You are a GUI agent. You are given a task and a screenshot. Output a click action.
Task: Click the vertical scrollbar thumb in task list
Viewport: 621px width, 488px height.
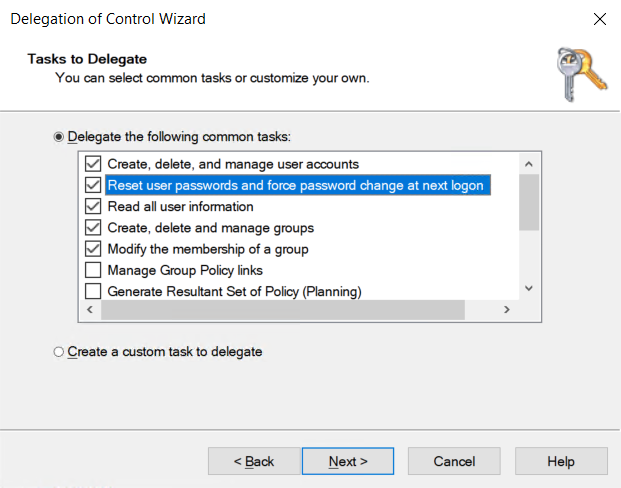click(x=529, y=202)
